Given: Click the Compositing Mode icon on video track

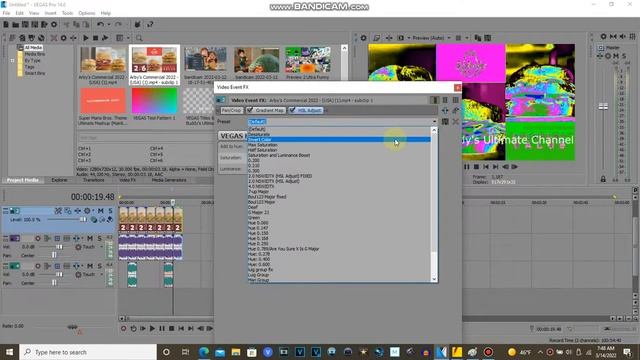Looking at the screenshot, I should click(94, 220).
